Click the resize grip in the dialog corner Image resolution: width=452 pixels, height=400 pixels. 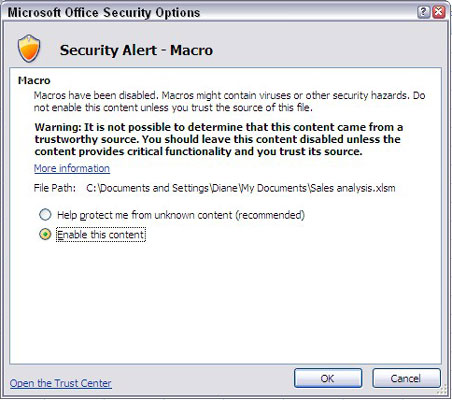443,390
